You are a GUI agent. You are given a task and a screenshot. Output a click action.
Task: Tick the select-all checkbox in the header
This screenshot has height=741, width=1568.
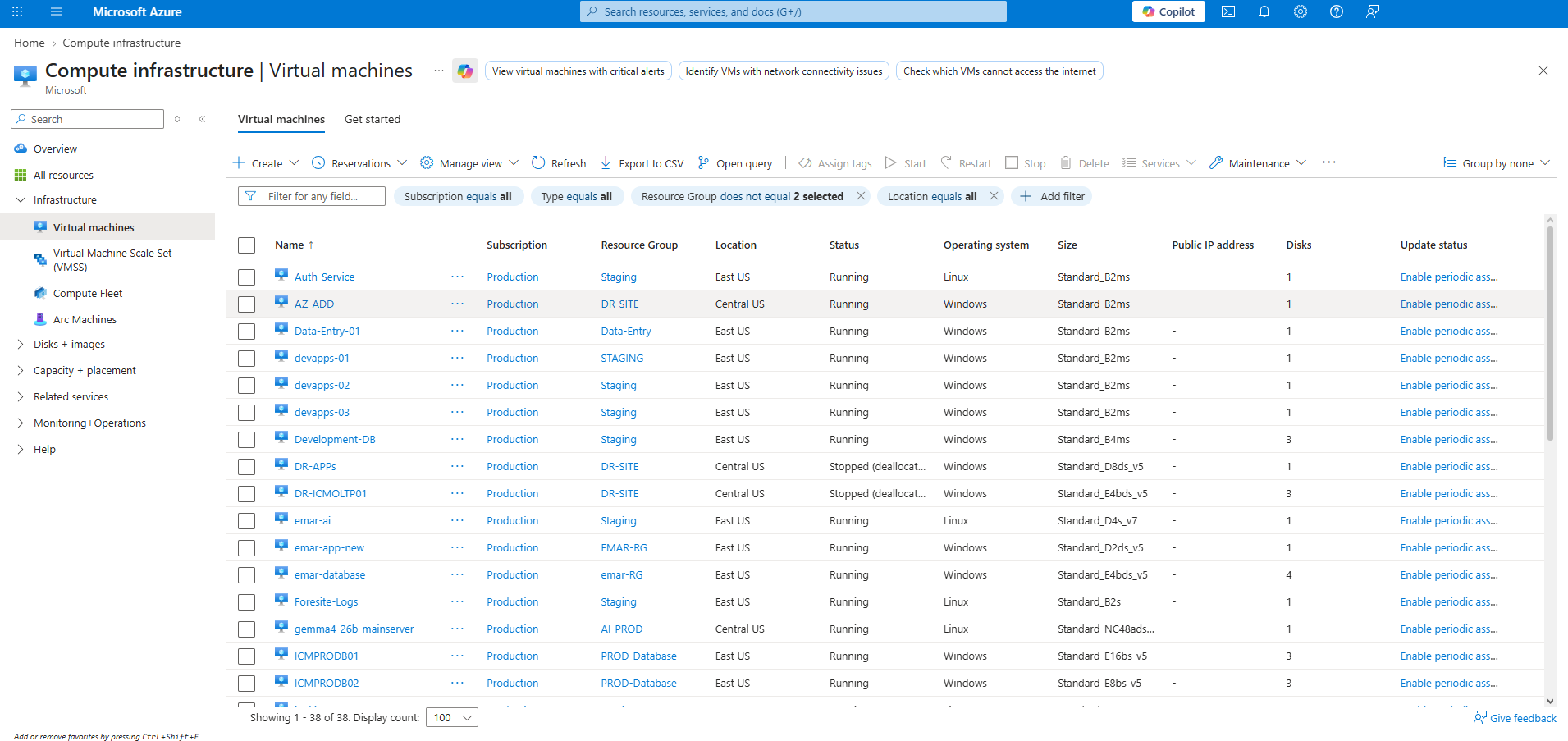(x=246, y=245)
